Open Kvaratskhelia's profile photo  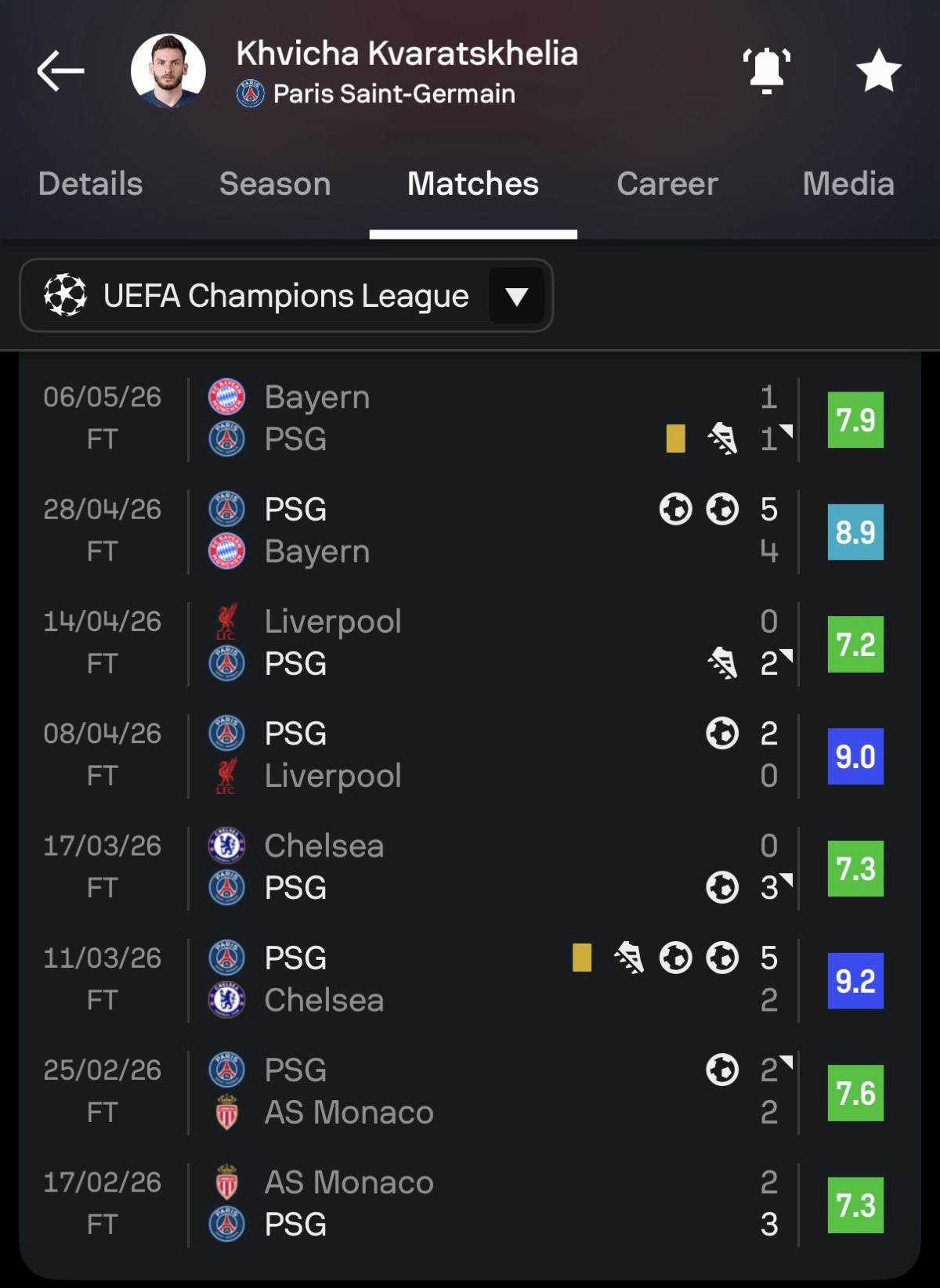[x=168, y=70]
